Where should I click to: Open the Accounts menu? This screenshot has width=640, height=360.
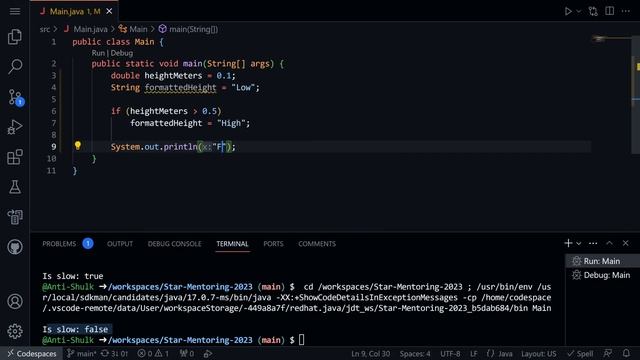pyautogui.click(x=15, y=301)
